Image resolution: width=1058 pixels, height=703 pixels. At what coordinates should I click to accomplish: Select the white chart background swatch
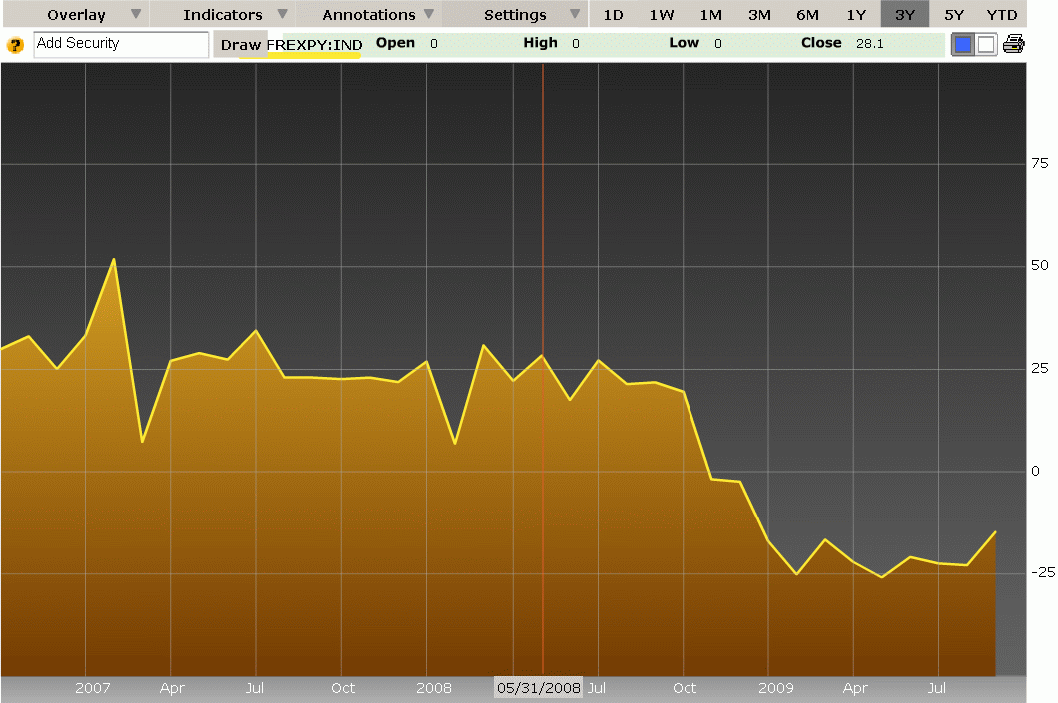pyautogui.click(x=985, y=44)
